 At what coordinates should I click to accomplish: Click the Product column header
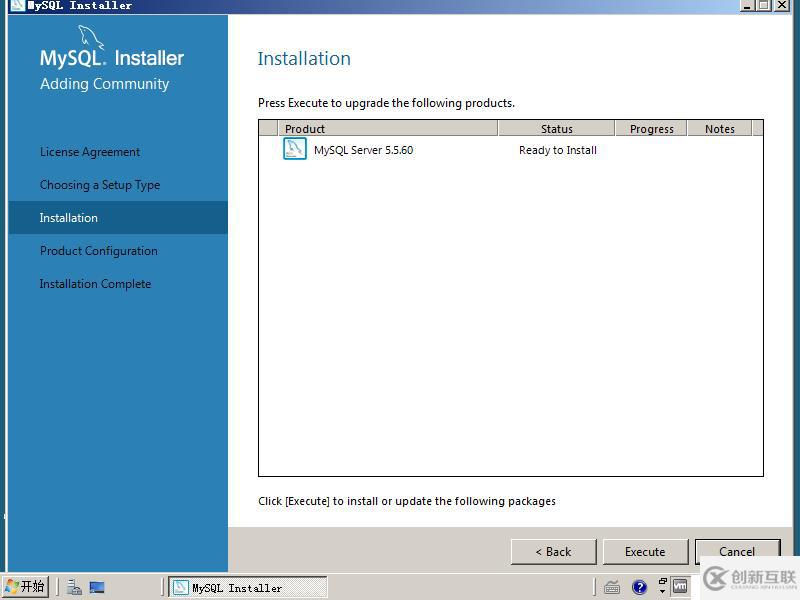pos(388,129)
